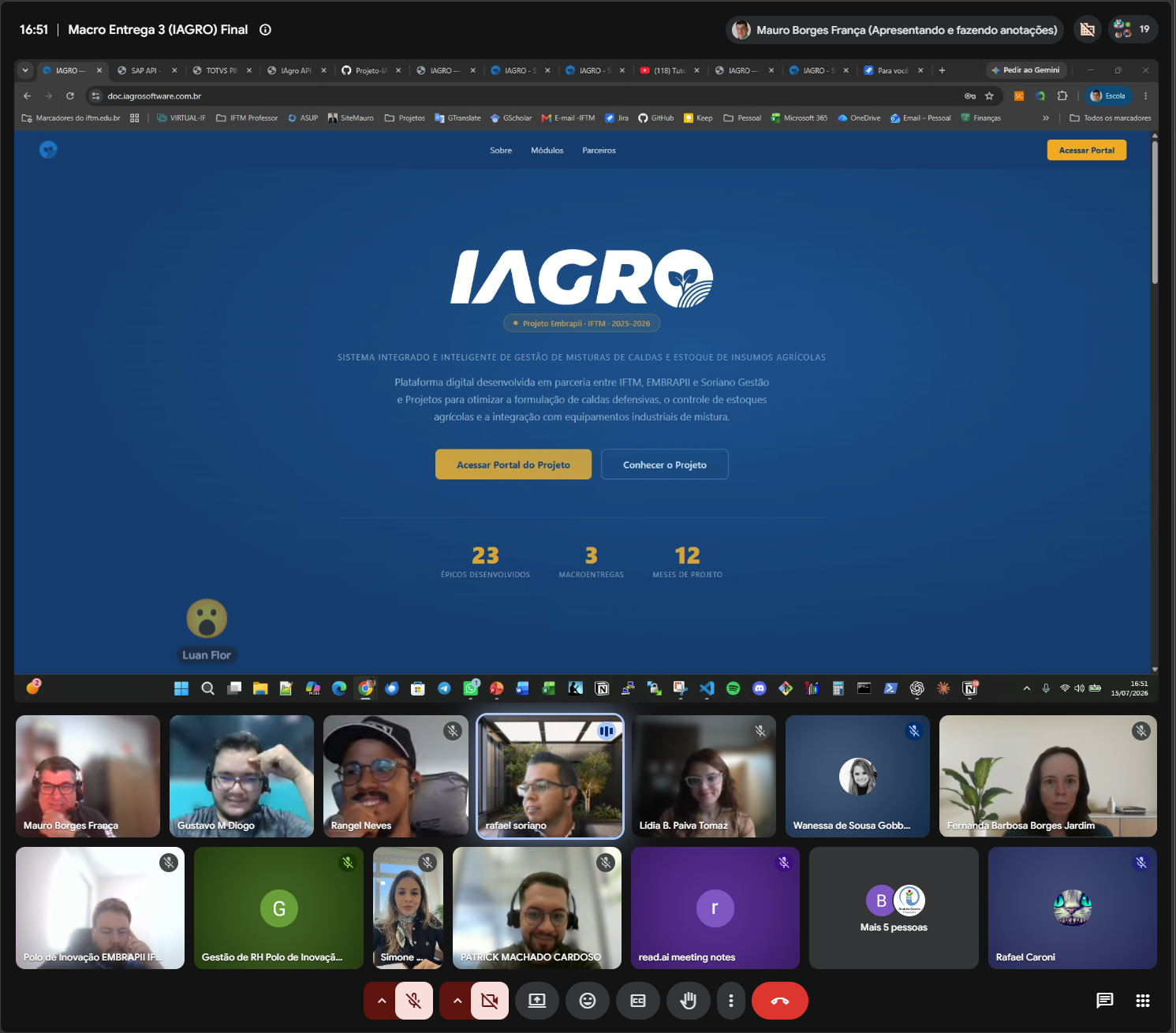Open the emoji reactions picker
The height and width of the screenshot is (1033, 1176).
pos(588,1001)
